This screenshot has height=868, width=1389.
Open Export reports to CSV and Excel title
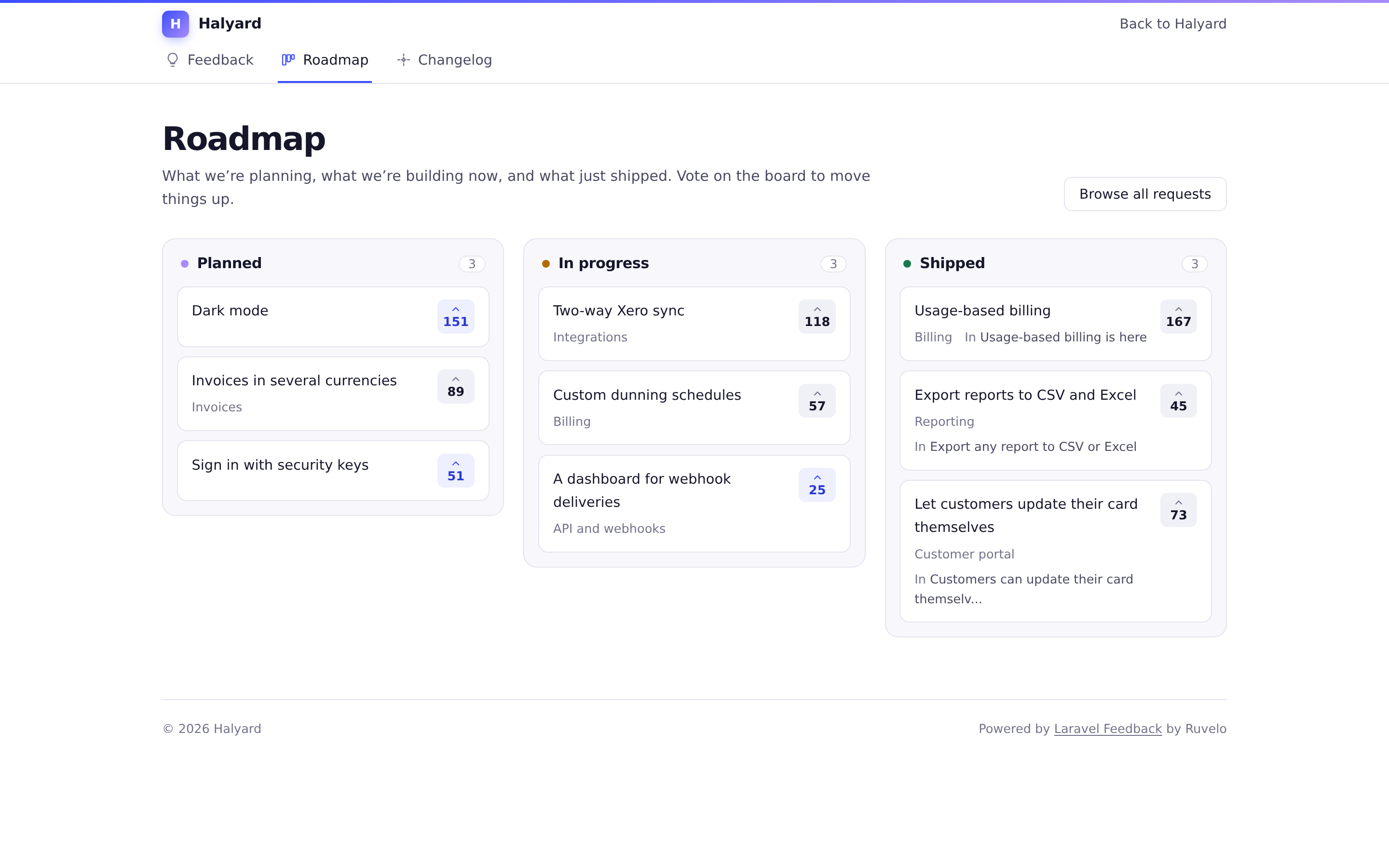(x=1025, y=395)
